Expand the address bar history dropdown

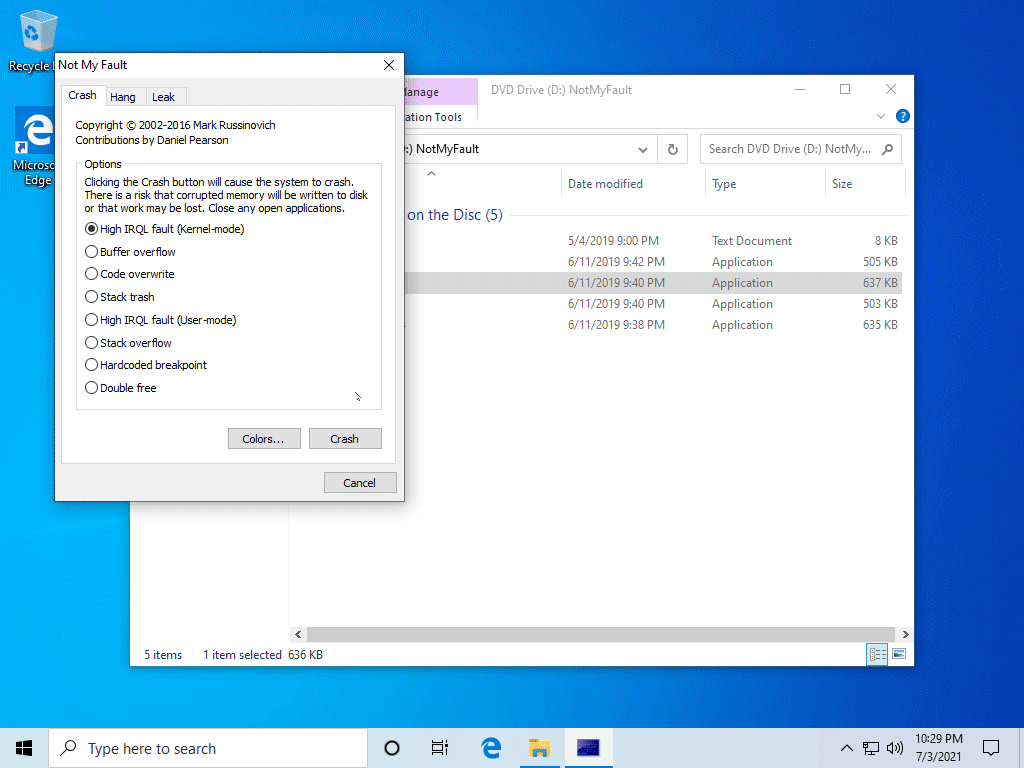click(x=643, y=150)
